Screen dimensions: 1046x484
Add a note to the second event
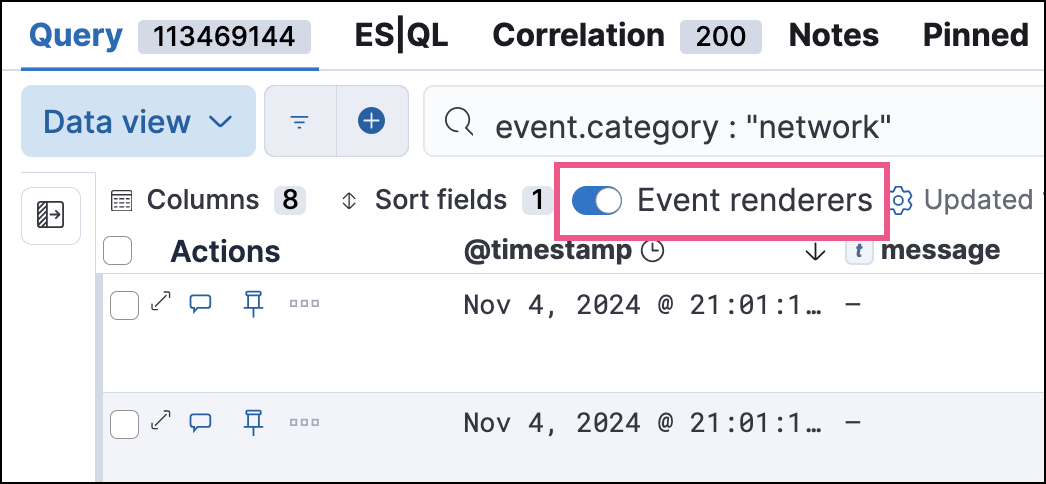(201, 423)
